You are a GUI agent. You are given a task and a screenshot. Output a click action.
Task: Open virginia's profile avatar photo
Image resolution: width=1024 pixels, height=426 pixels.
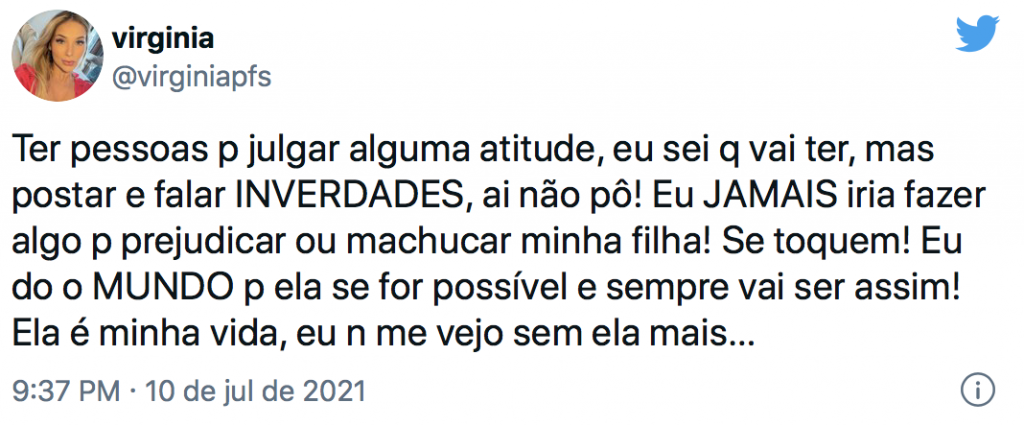click(57, 55)
